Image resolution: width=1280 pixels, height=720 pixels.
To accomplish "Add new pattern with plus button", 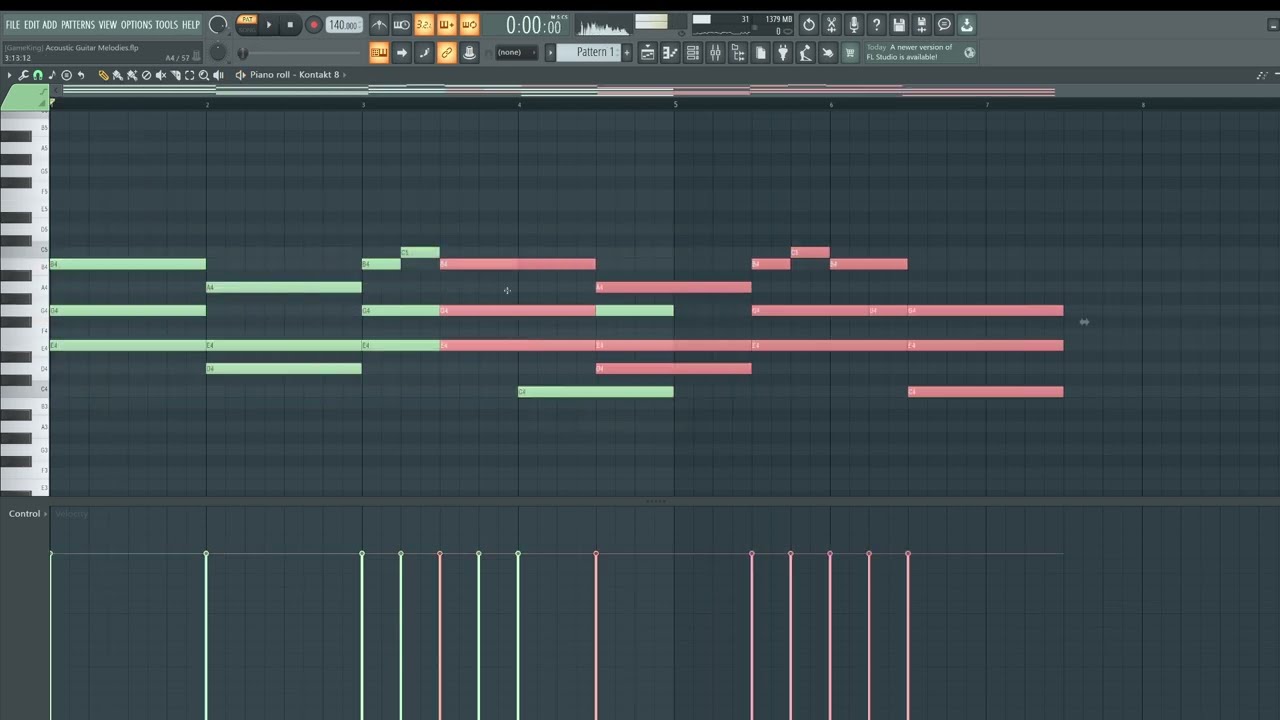I will (x=627, y=52).
